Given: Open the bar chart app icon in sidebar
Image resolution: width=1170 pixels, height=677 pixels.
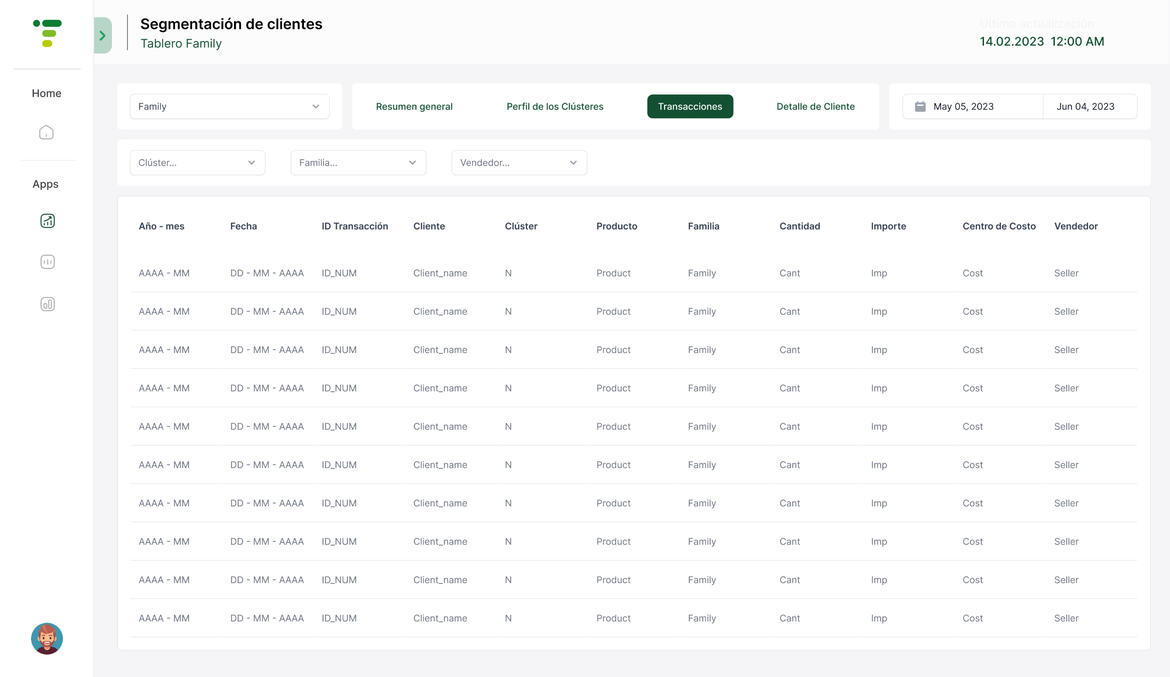Looking at the screenshot, I should click(47, 304).
